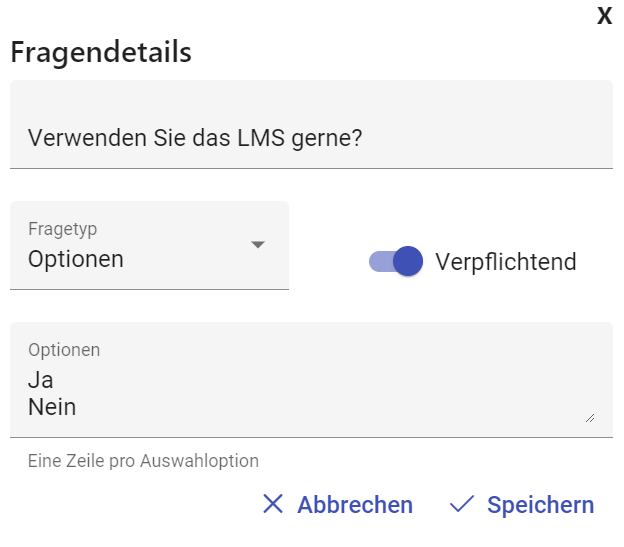This screenshot has width=624, height=547.
Task: Click the hint "Eine Zeile pro Auswahloption"
Action: tap(143, 461)
